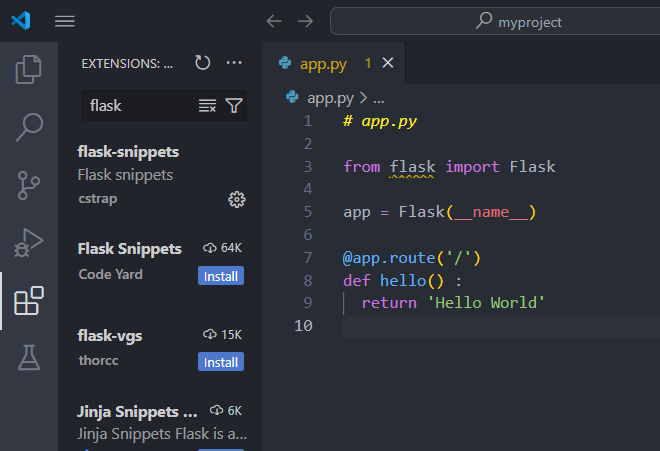Click the Python icon in the breadcrumb
660x451 pixels.
(292, 97)
